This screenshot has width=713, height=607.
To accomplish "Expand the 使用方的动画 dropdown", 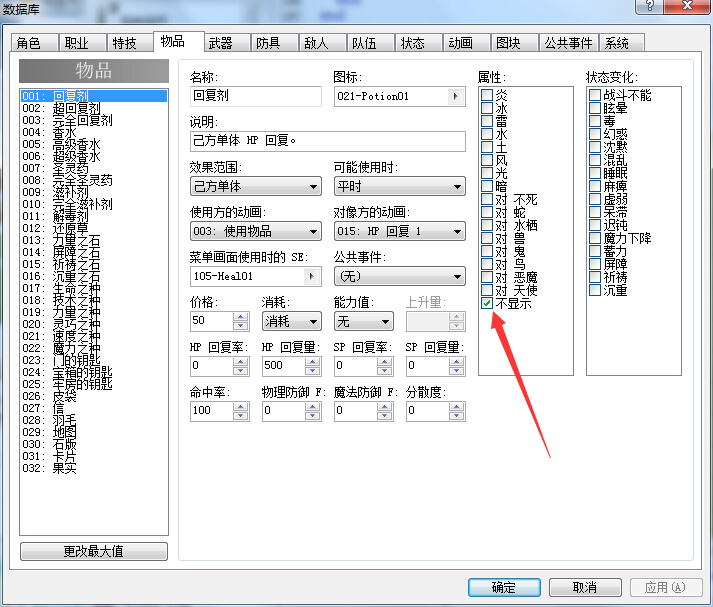I will [256, 231].
